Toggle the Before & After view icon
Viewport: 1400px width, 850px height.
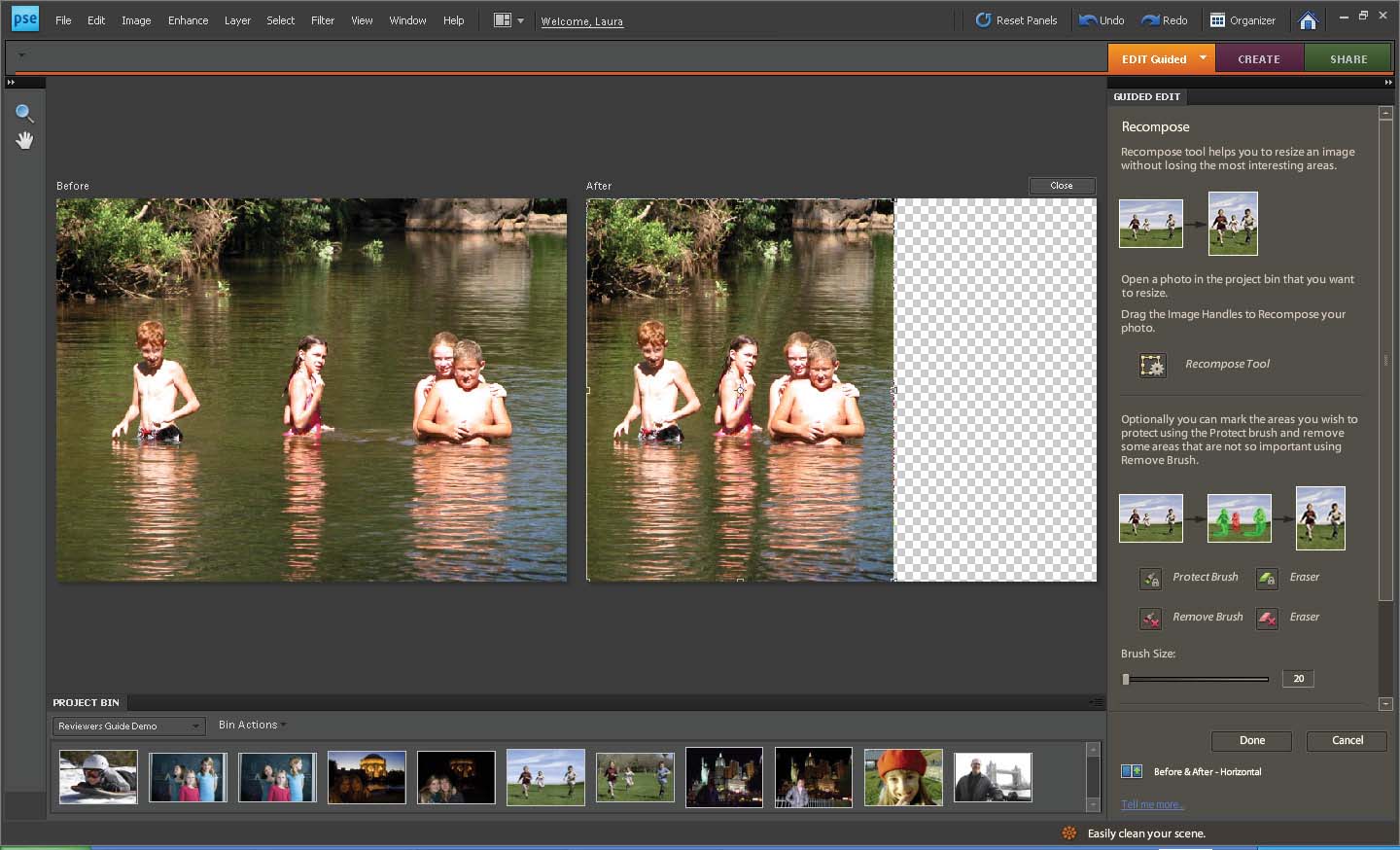point(1132,771)
